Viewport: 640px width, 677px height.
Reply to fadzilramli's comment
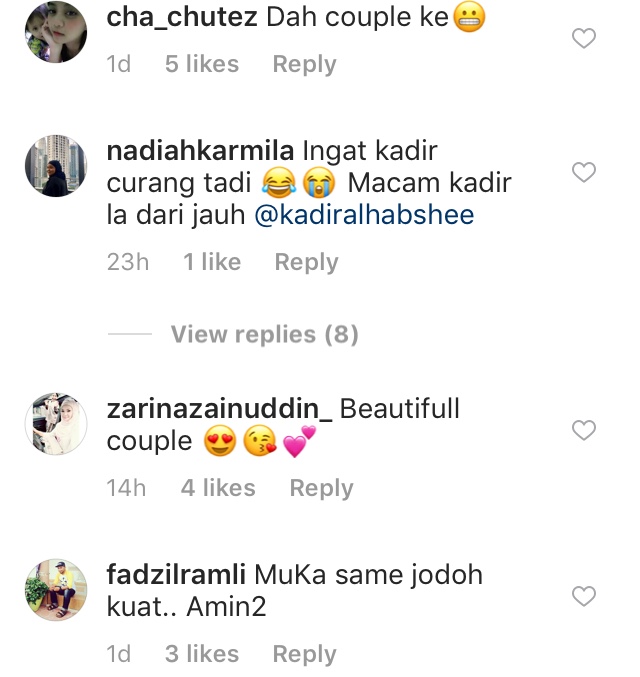[304, 654]
